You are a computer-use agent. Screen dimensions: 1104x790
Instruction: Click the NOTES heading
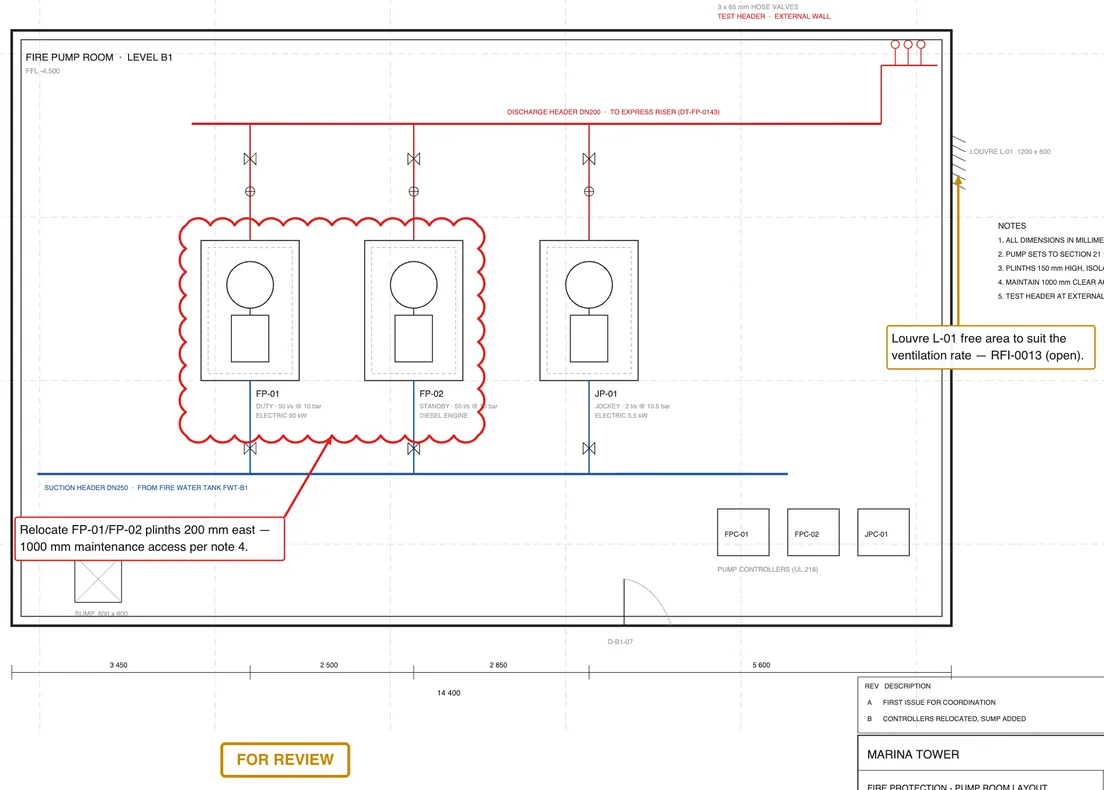[1012, 226]
